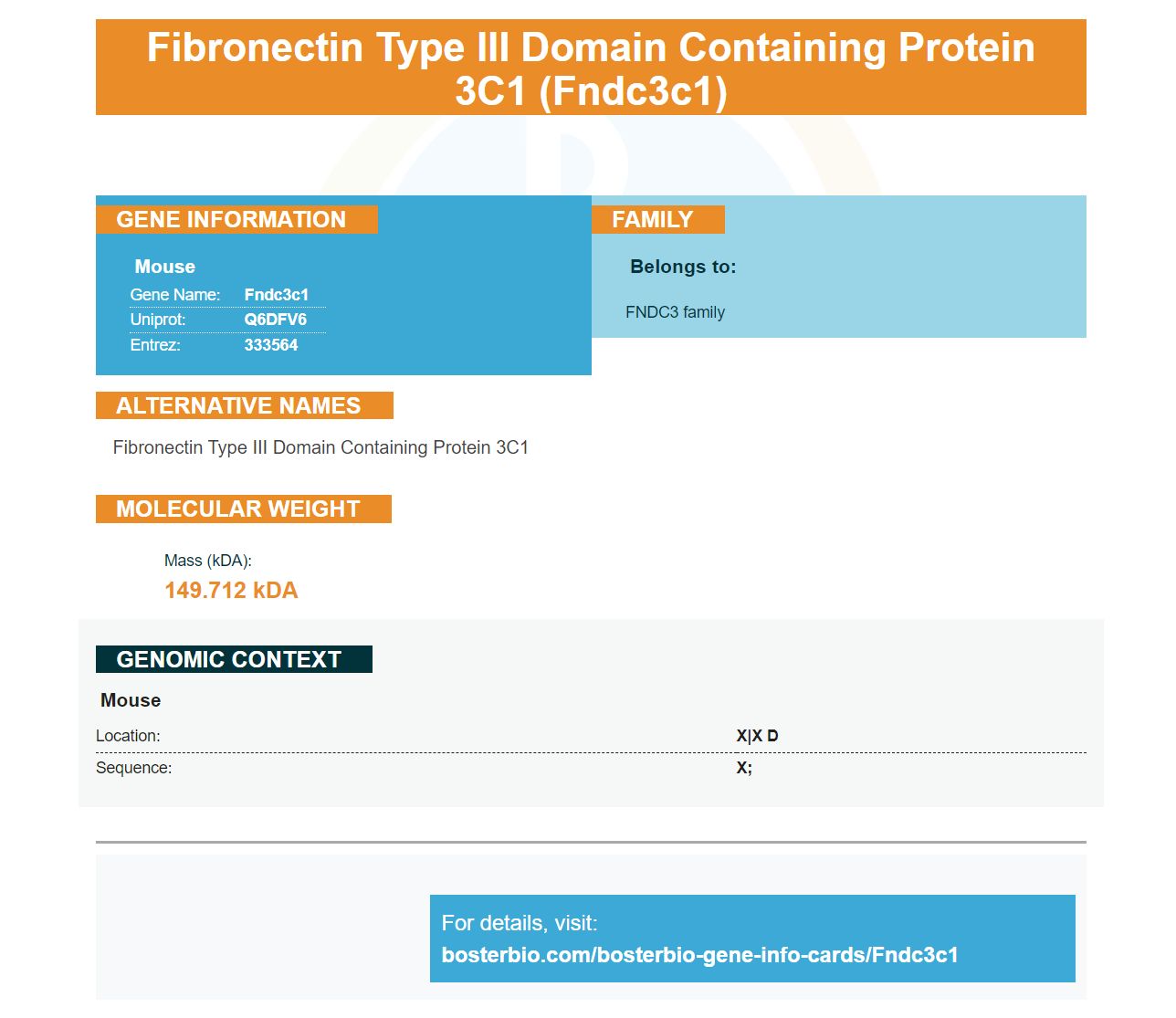Select the 'Belongs to:' label
The width and height of the screenshot is (1176, 1018).
coord(683,267)
